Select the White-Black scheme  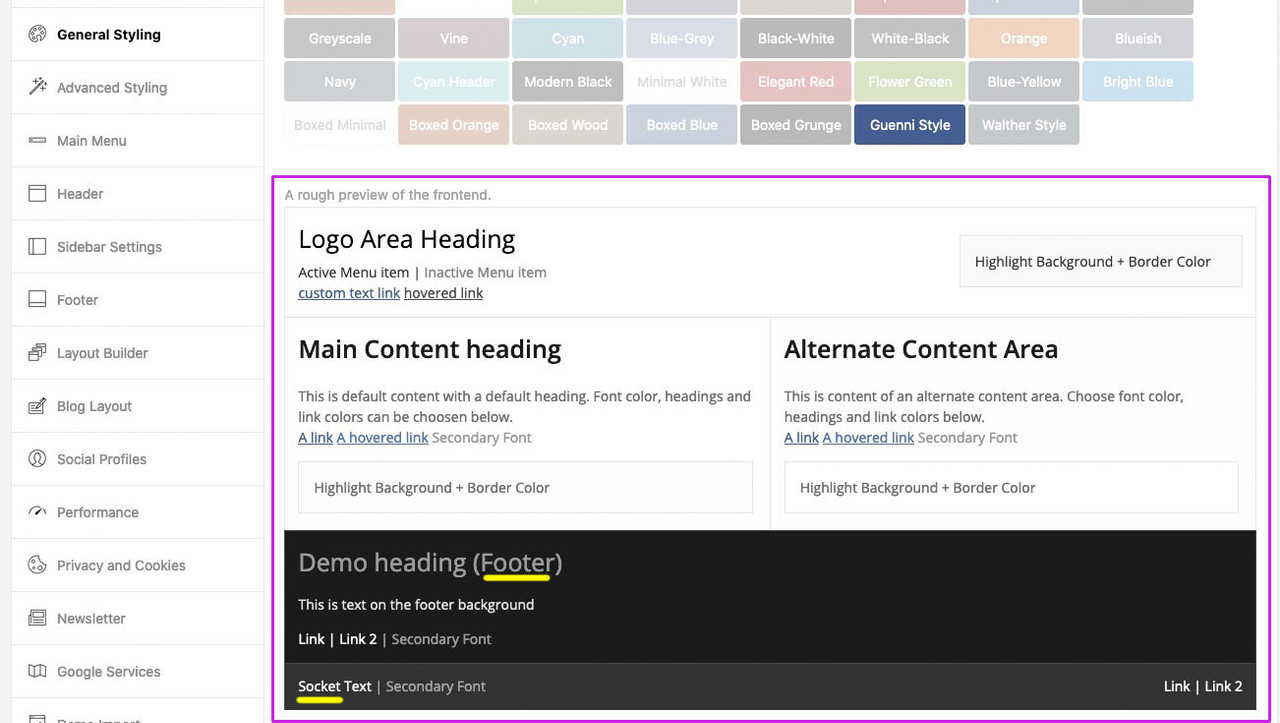(x=910, y=38)
